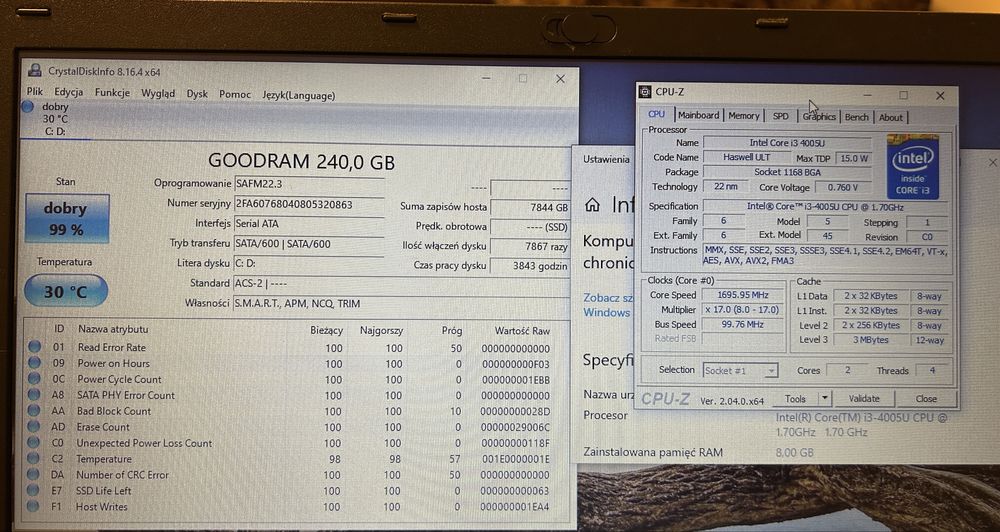Click the 30 °C temperature indicator
Screen dimensions: 1000x532
66,292
